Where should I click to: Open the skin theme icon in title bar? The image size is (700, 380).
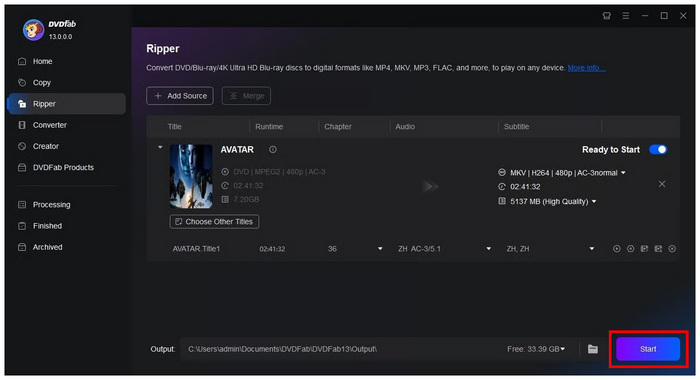[606, 16]
